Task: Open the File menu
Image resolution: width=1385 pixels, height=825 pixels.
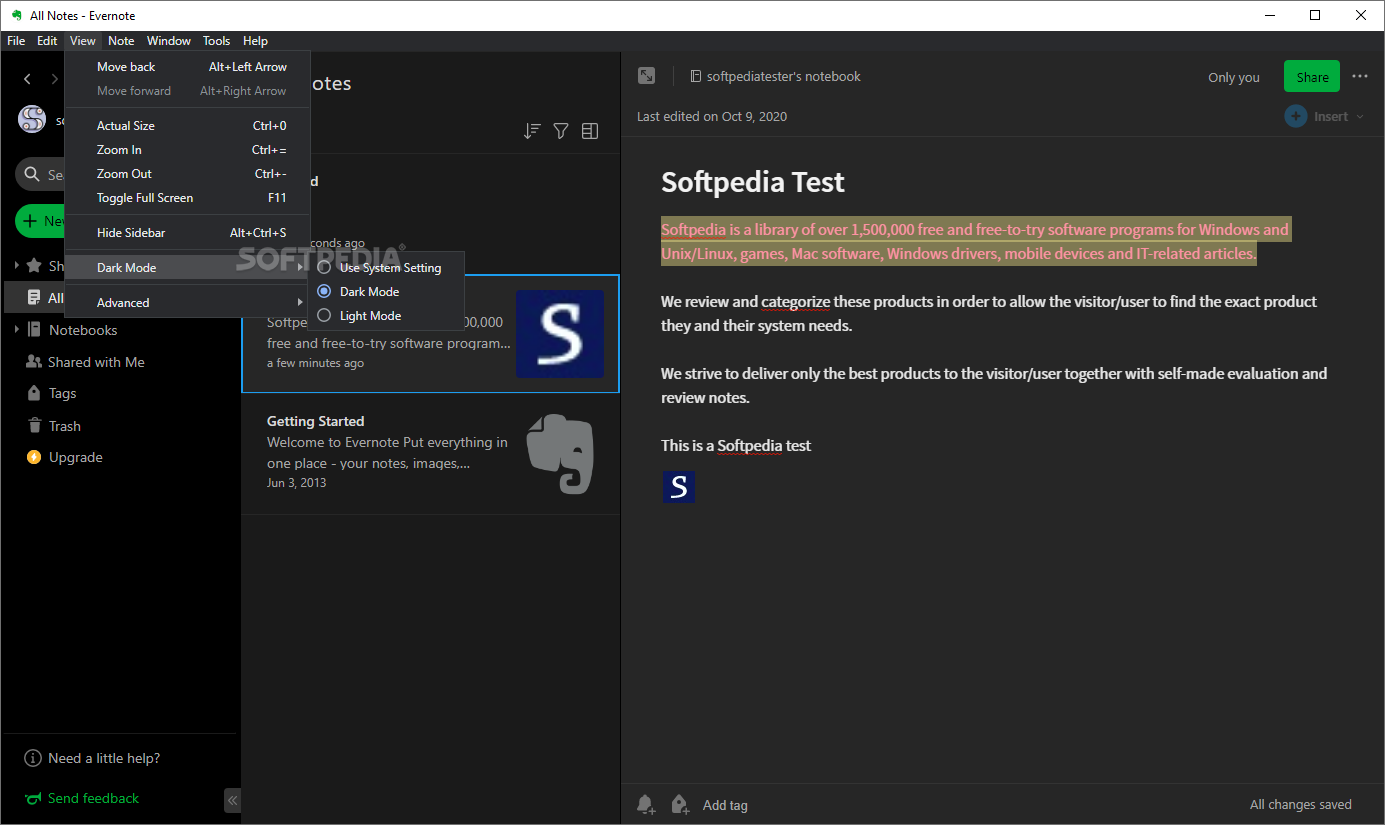Action: [16, 41]
